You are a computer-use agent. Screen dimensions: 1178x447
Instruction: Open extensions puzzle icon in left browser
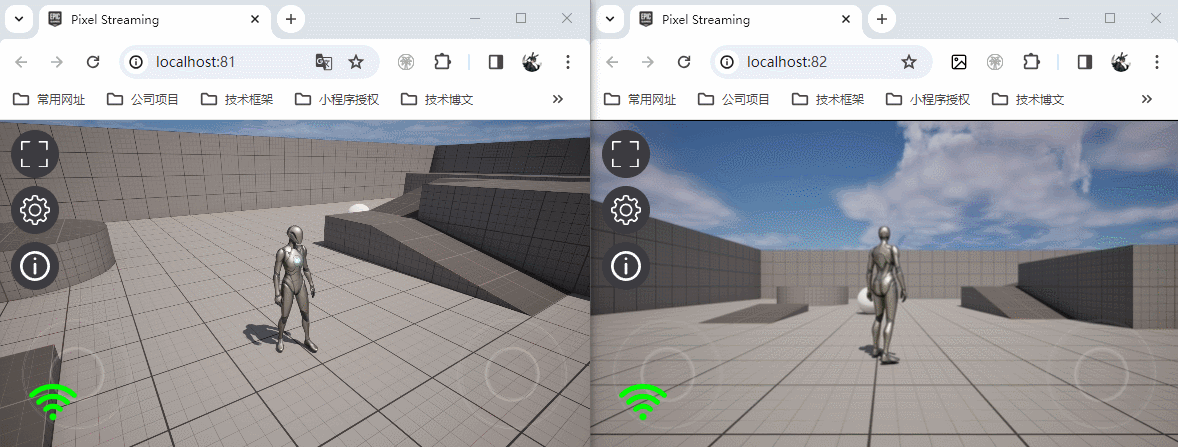[443, 62]
